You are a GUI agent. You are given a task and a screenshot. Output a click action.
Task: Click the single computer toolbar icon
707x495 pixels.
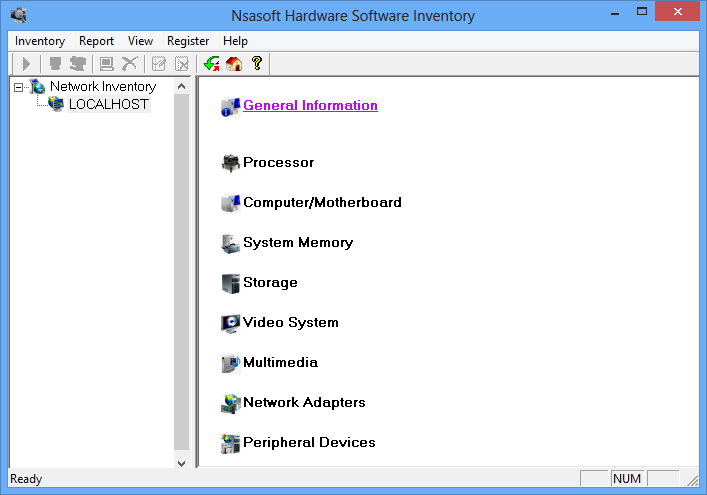[x=55, y=64]
